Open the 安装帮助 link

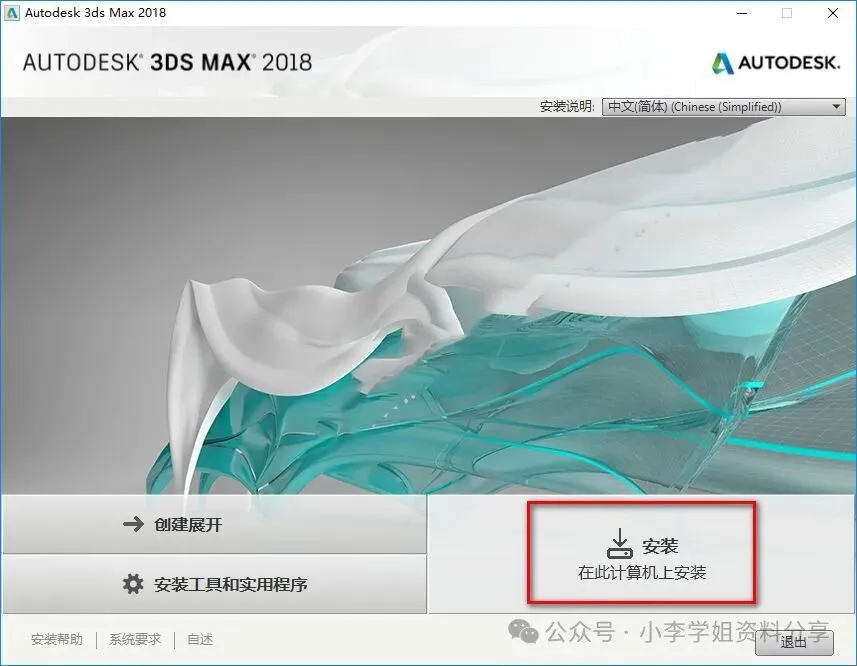pyautogui.click(x=57, y=639)
